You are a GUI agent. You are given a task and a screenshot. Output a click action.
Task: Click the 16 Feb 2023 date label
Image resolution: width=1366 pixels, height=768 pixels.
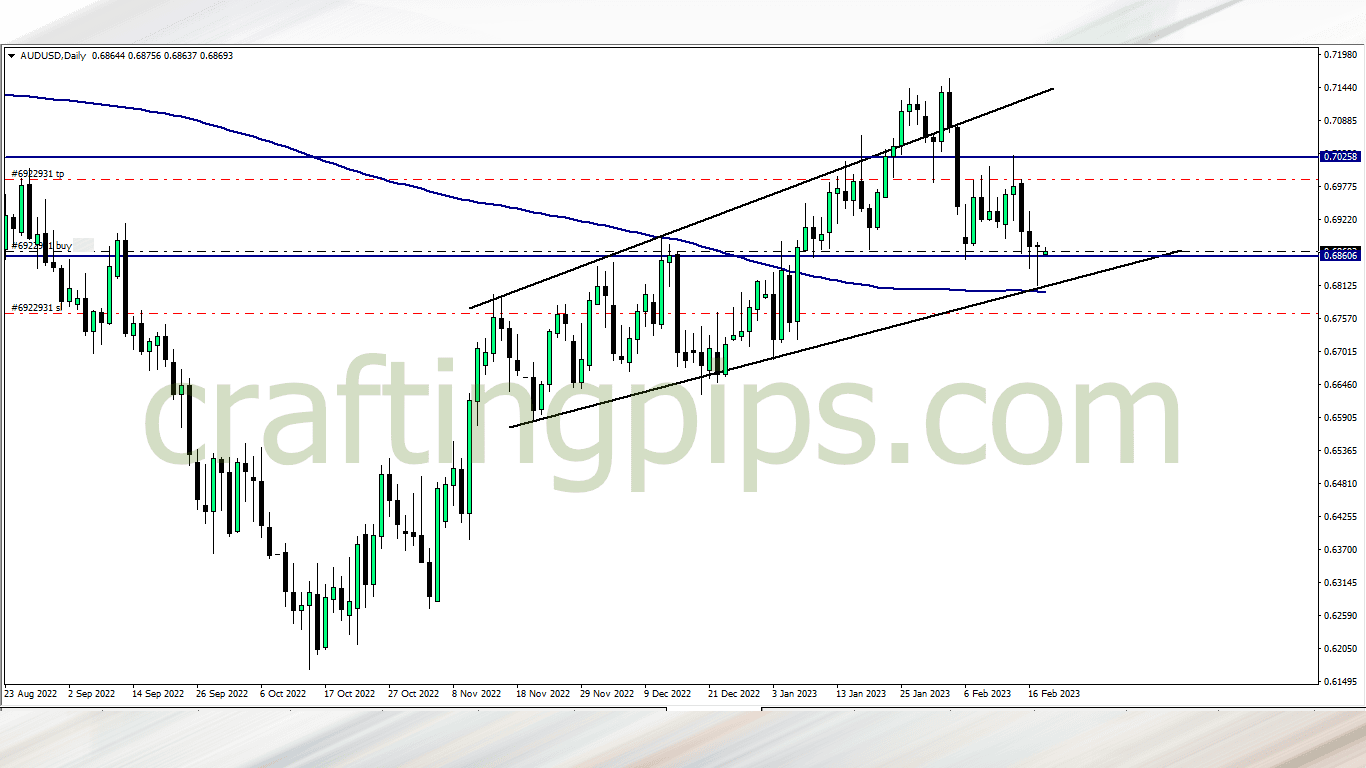(x=1054, y=693)
